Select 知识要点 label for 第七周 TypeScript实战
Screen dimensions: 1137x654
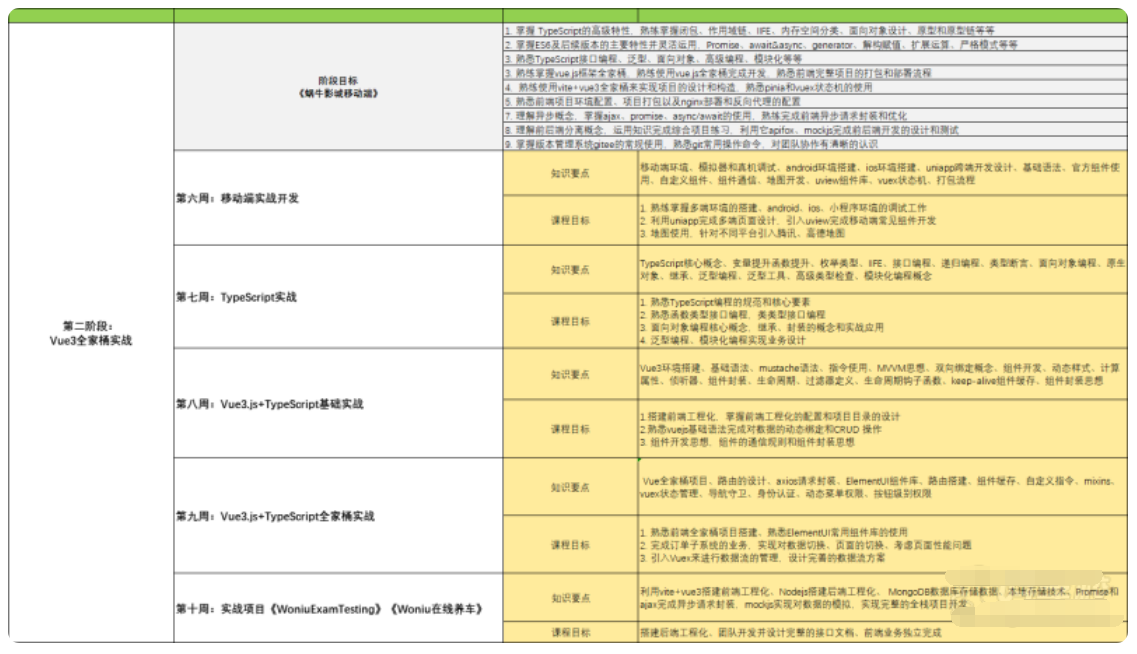coord(570,270)
